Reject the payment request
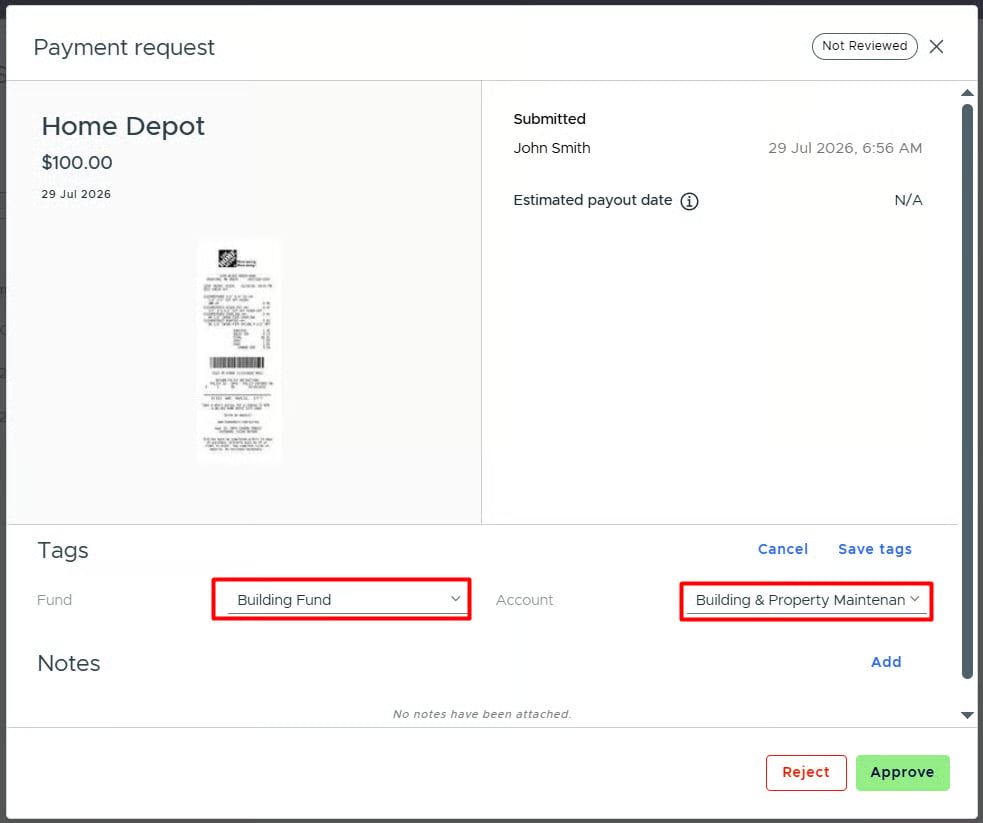Screen dimensions: 983x823 point(806,772)
